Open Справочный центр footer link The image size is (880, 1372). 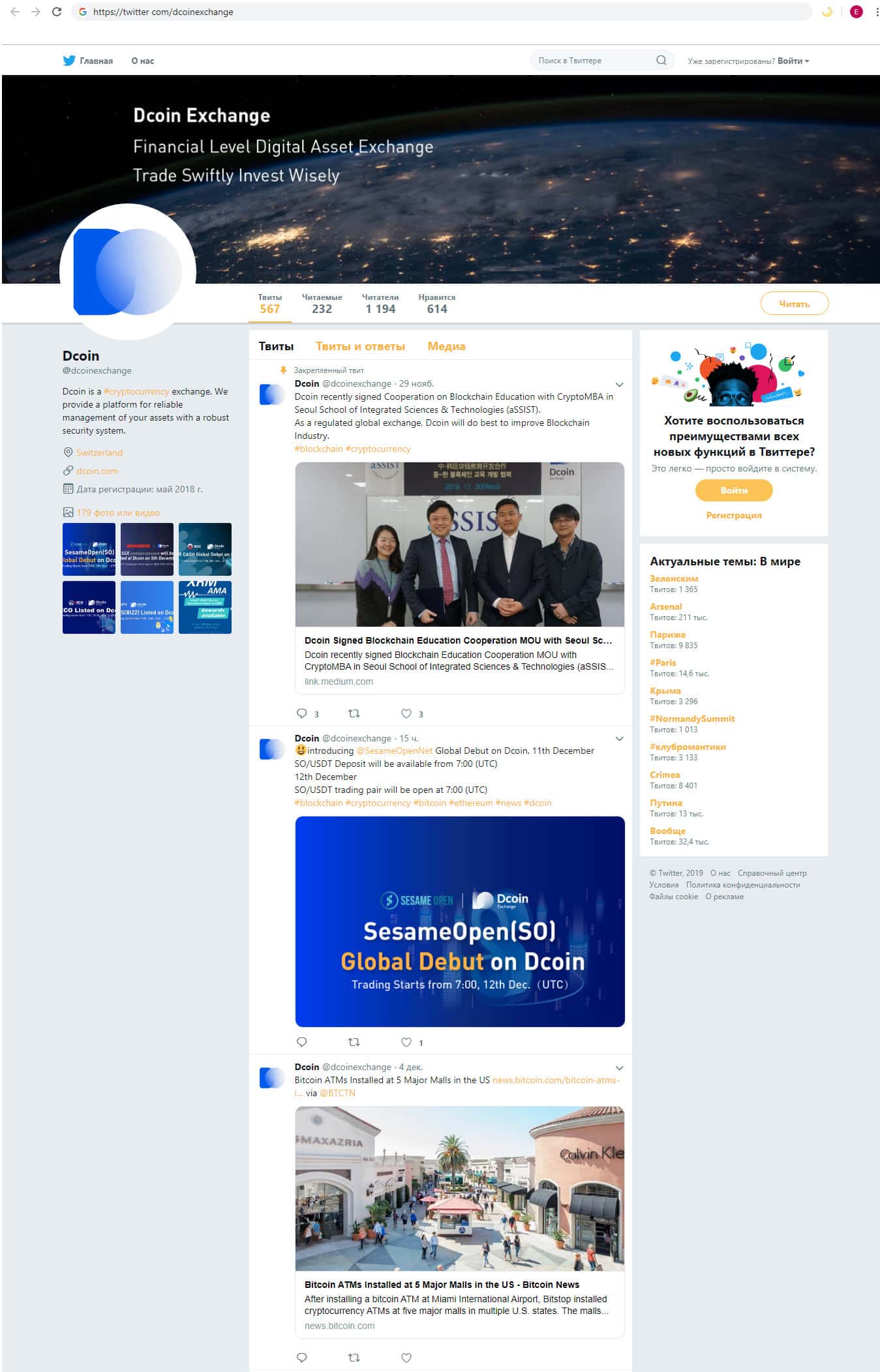click(772, 873)
